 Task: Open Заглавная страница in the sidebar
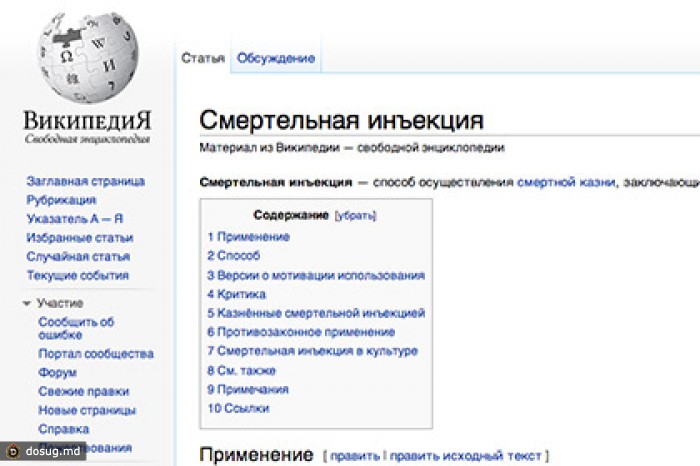pos(86,181)
